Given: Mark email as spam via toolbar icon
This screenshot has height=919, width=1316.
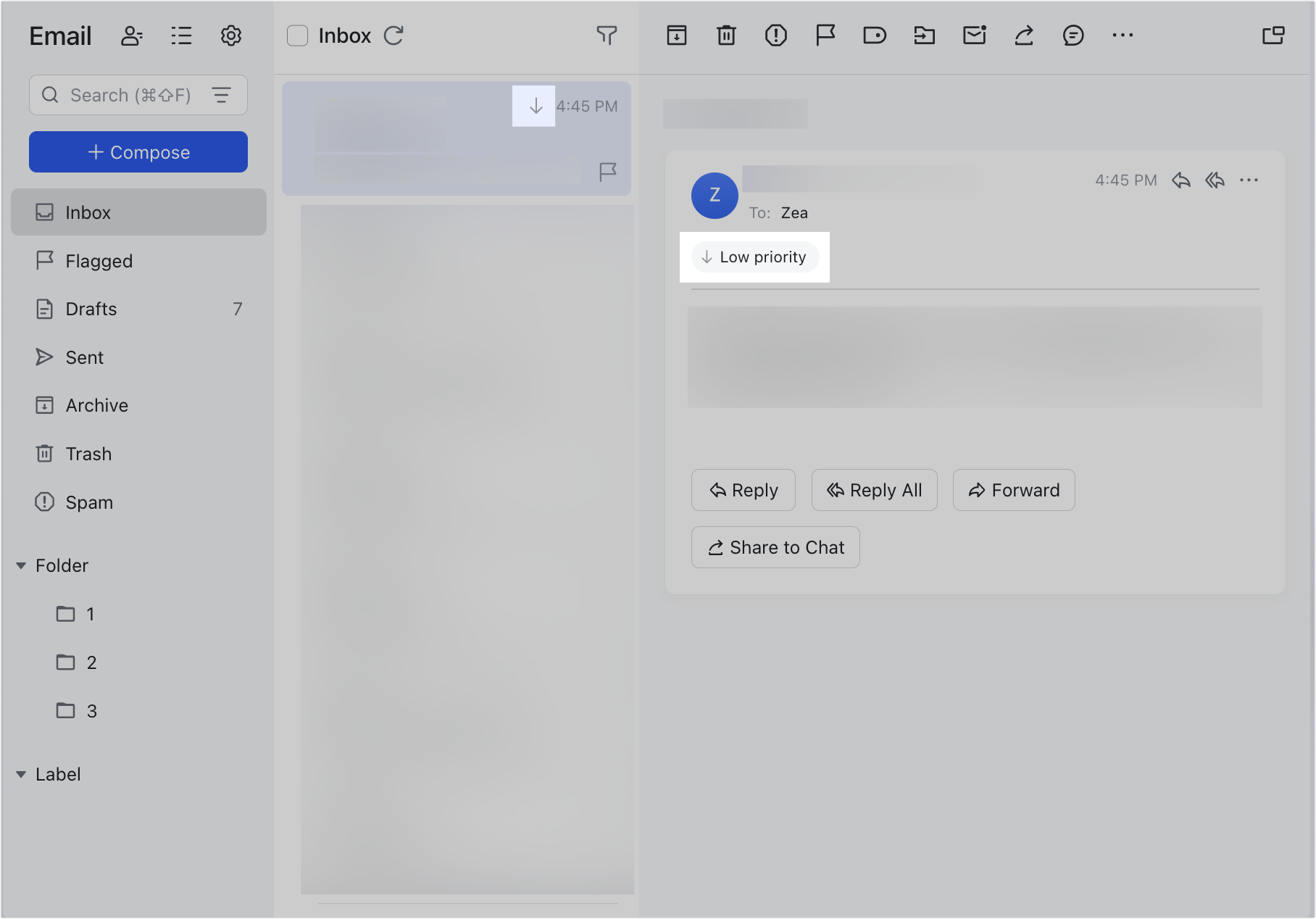Looking at the screenshot, I should [775, 36].
